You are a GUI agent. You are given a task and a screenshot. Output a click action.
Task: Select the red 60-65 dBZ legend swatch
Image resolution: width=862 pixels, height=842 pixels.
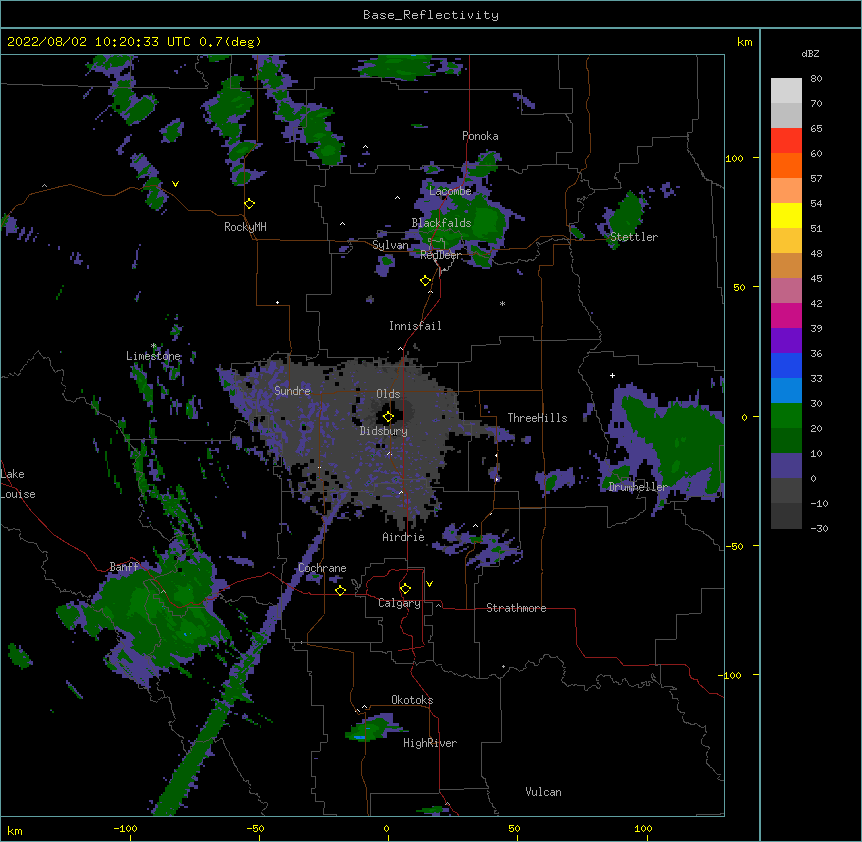(x=786, y=141)
